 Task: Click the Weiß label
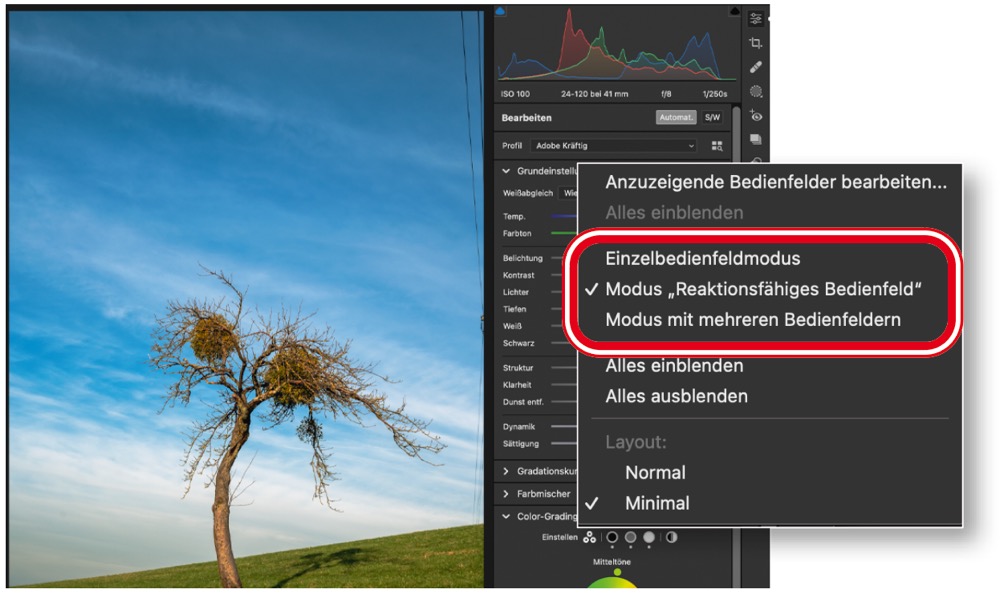click(512, 326)
